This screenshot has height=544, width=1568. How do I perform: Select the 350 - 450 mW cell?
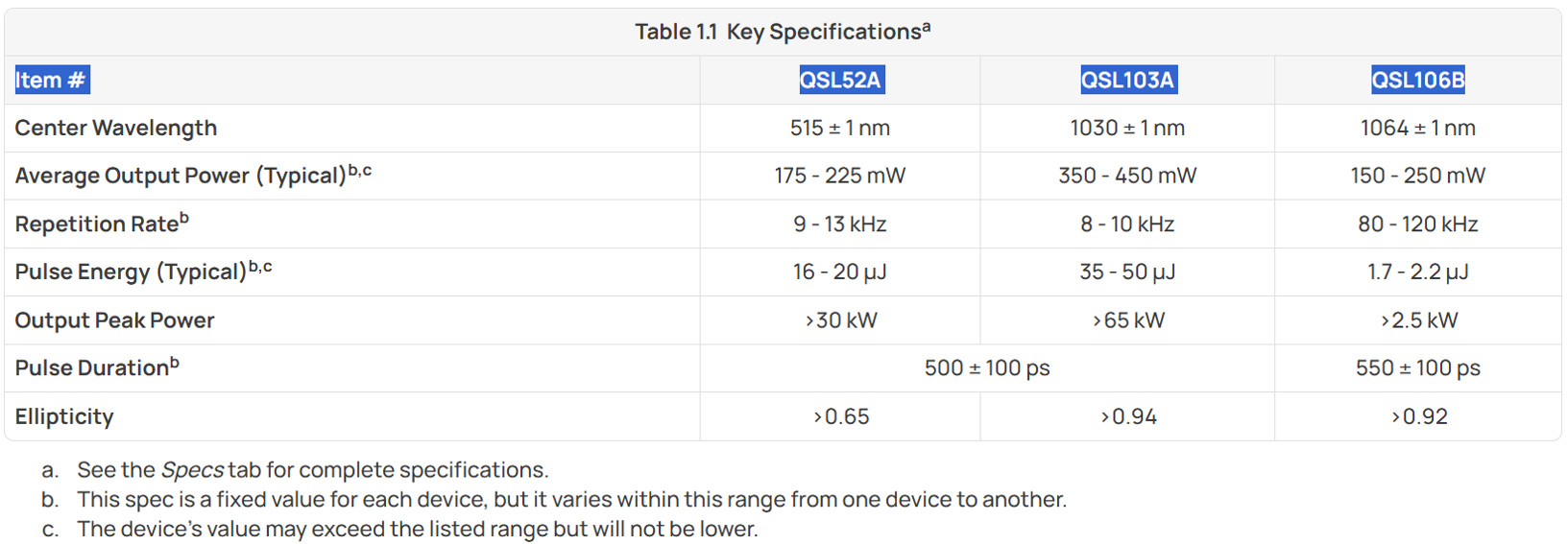(1128, 176)
